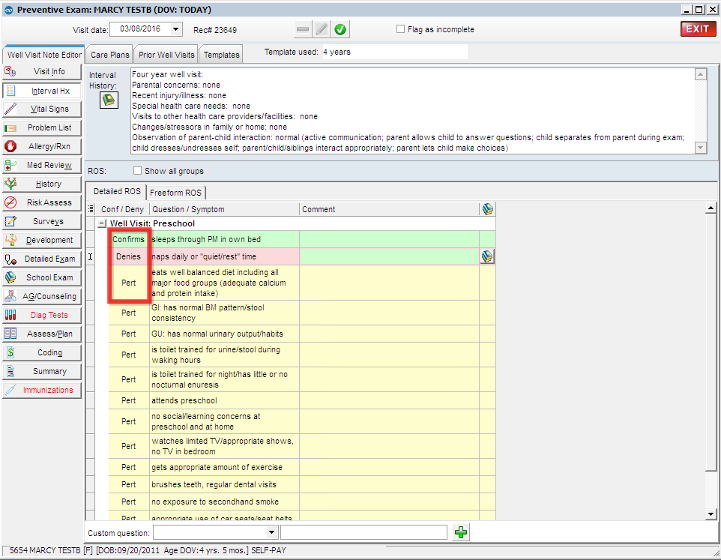Open the Development section

click(x=42, y=240)
